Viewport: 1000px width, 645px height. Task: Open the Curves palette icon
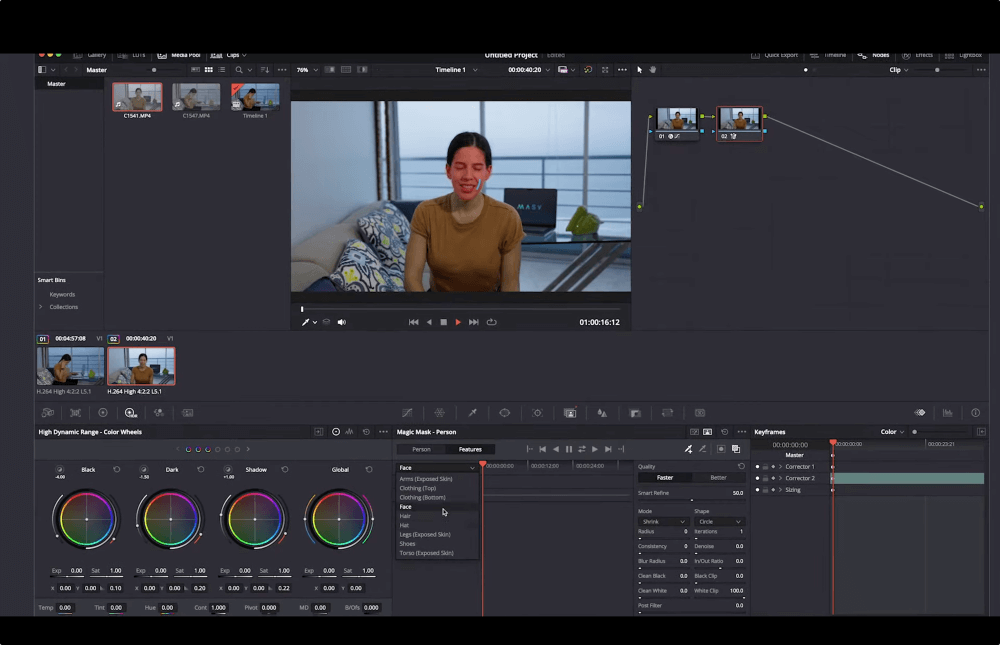coord(407,413)
